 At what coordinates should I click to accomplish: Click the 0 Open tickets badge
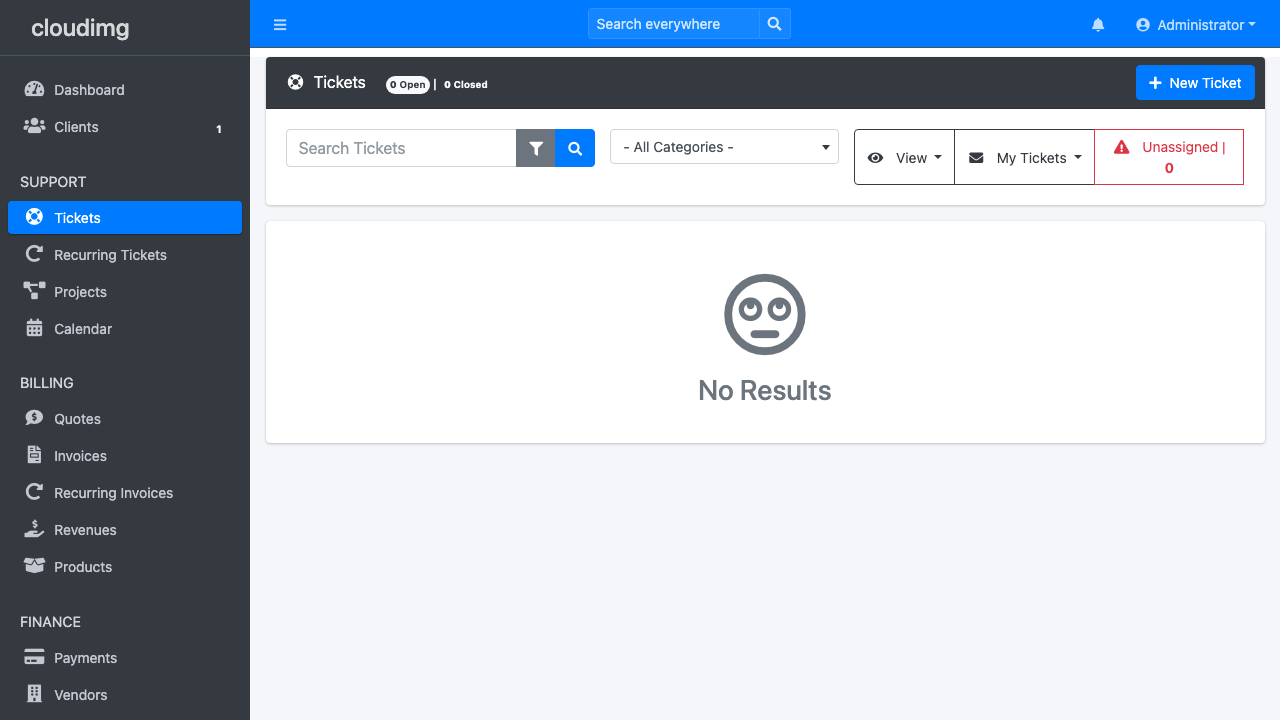tap(407, 85)
